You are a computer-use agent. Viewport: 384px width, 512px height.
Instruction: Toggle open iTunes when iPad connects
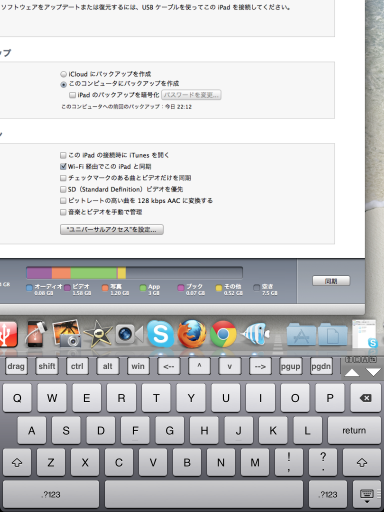(x=63, y=155)
